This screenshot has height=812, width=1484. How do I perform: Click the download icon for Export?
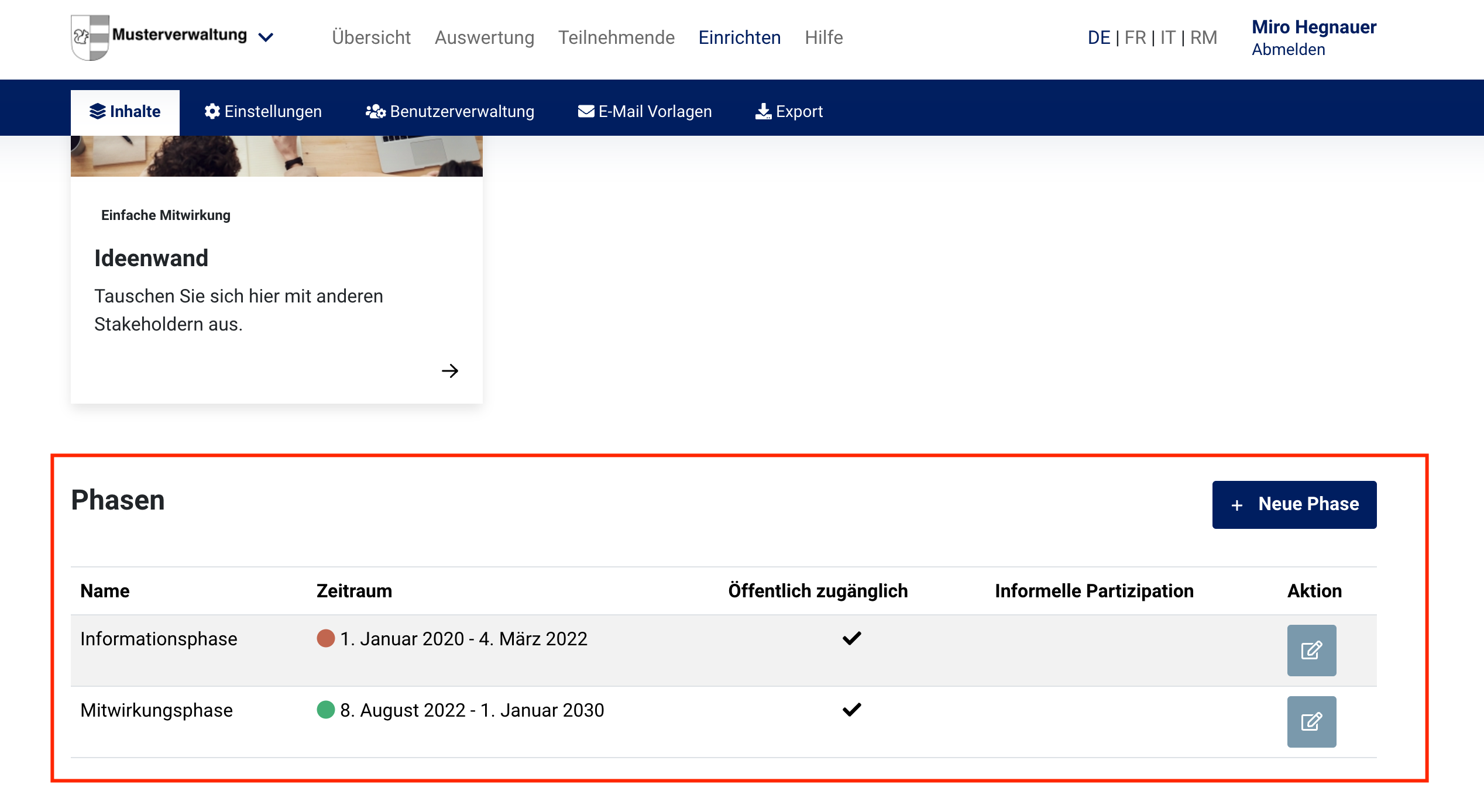(763, 111)
